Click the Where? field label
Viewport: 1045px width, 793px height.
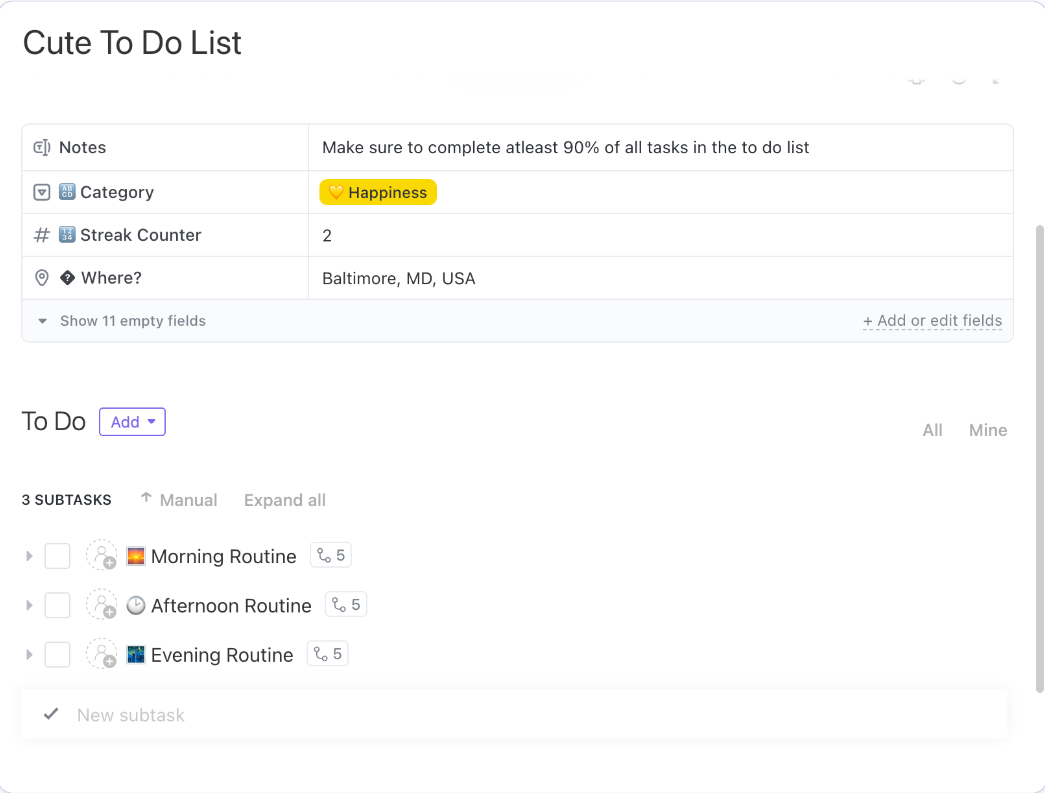point(111,278)
